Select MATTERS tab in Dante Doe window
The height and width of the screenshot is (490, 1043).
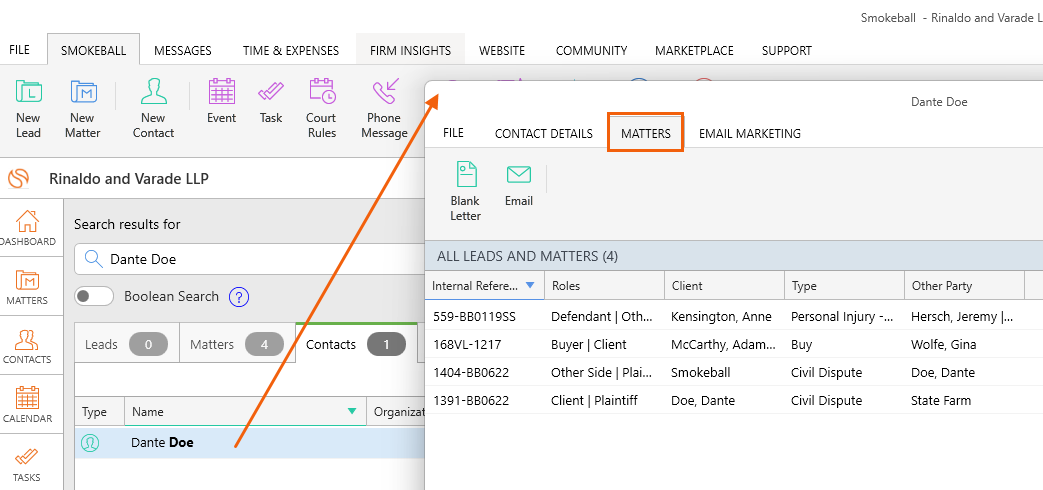(646, 134)
